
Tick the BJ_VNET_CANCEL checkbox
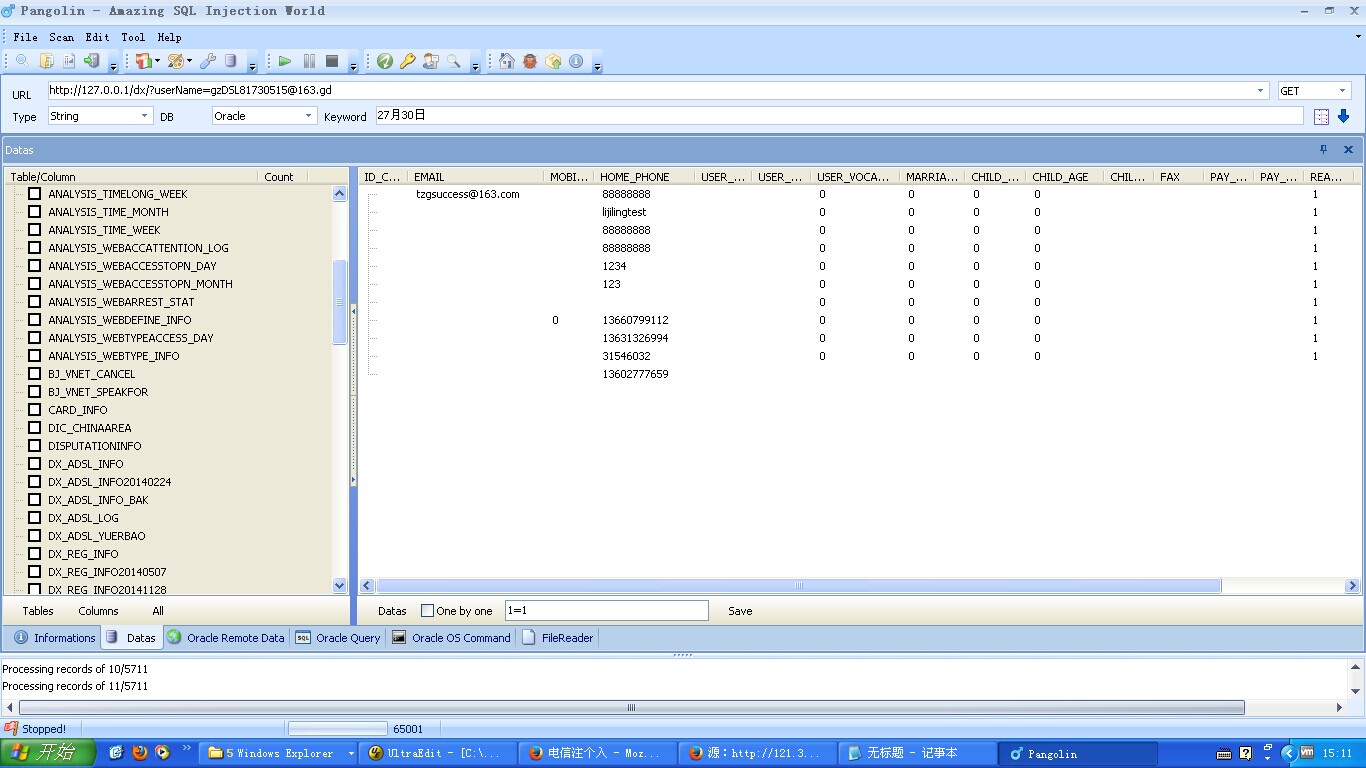(34, 374)
